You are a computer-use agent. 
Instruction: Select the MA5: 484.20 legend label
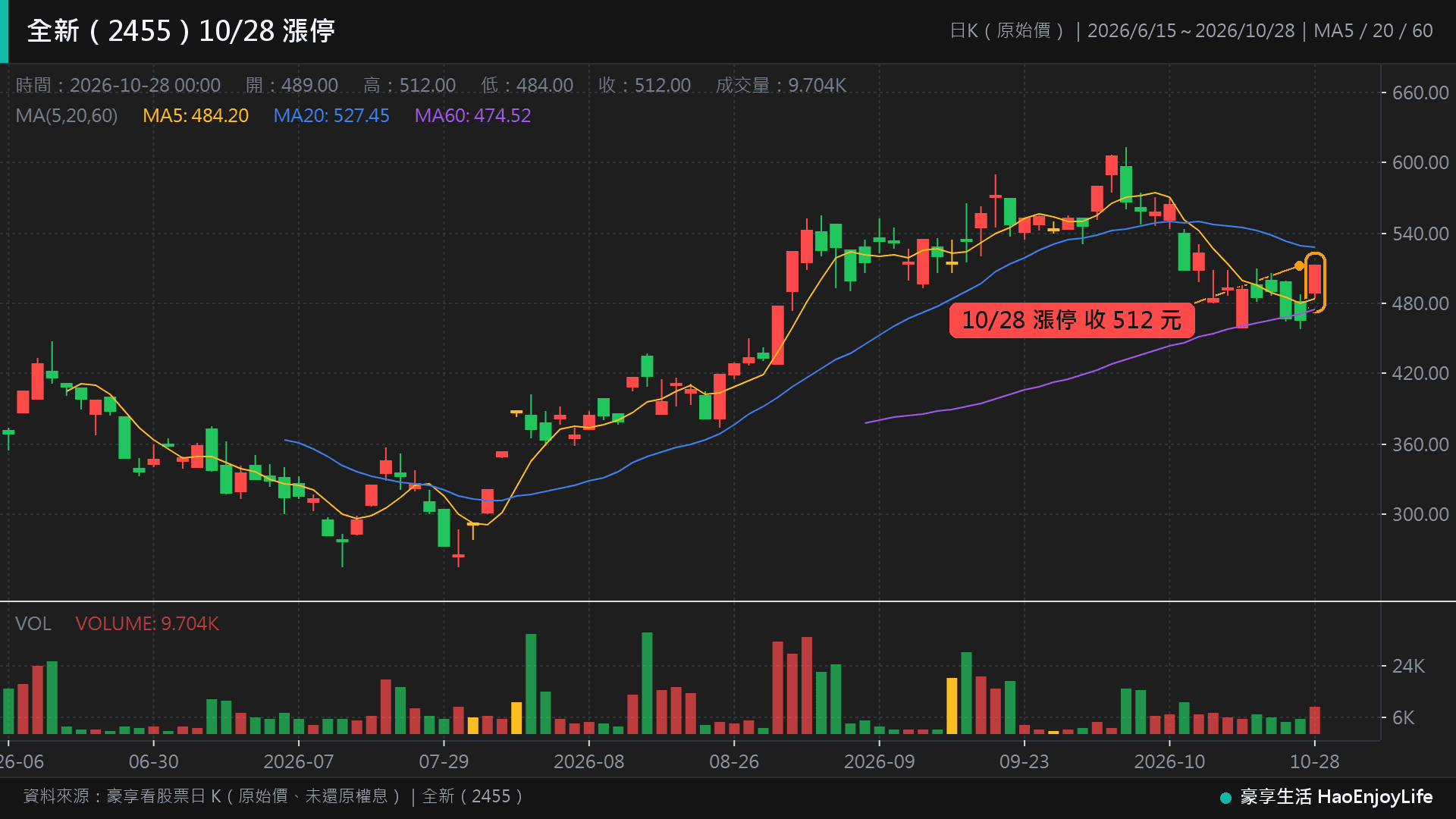196,115
